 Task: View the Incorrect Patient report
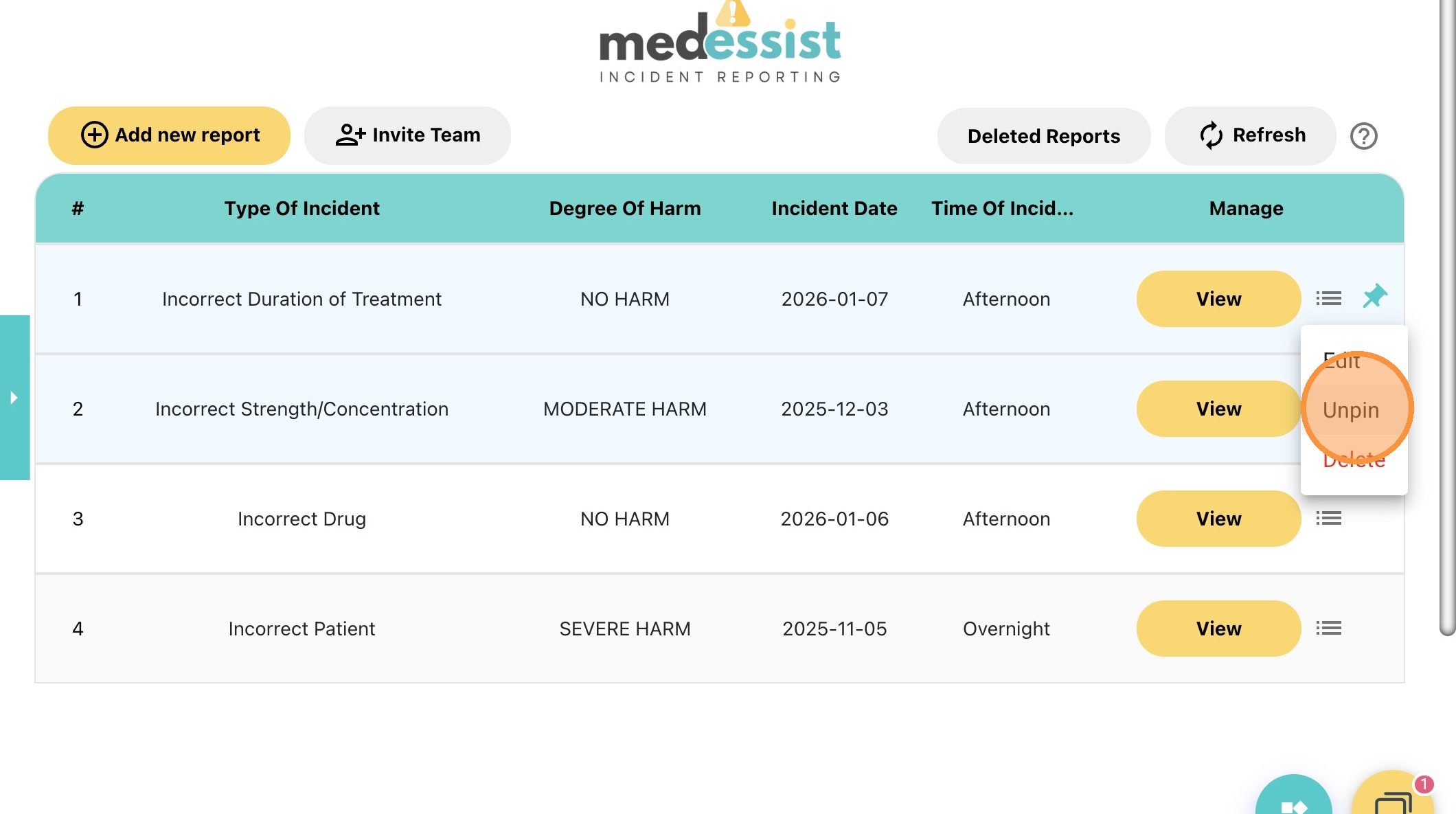point(1218,629)
